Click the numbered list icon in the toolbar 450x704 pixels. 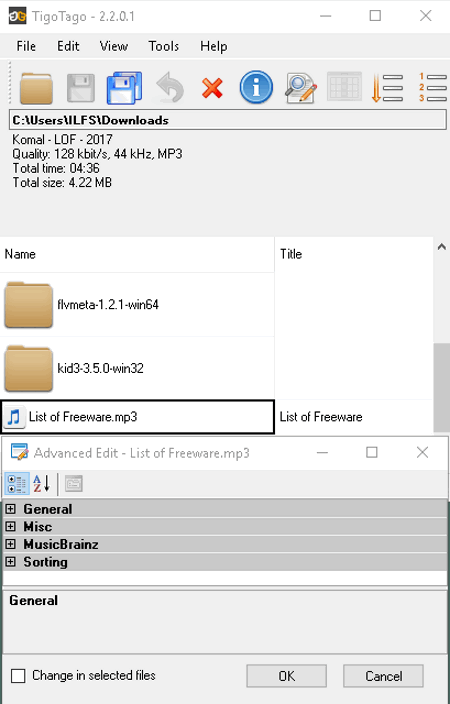(x=433, y=88)
